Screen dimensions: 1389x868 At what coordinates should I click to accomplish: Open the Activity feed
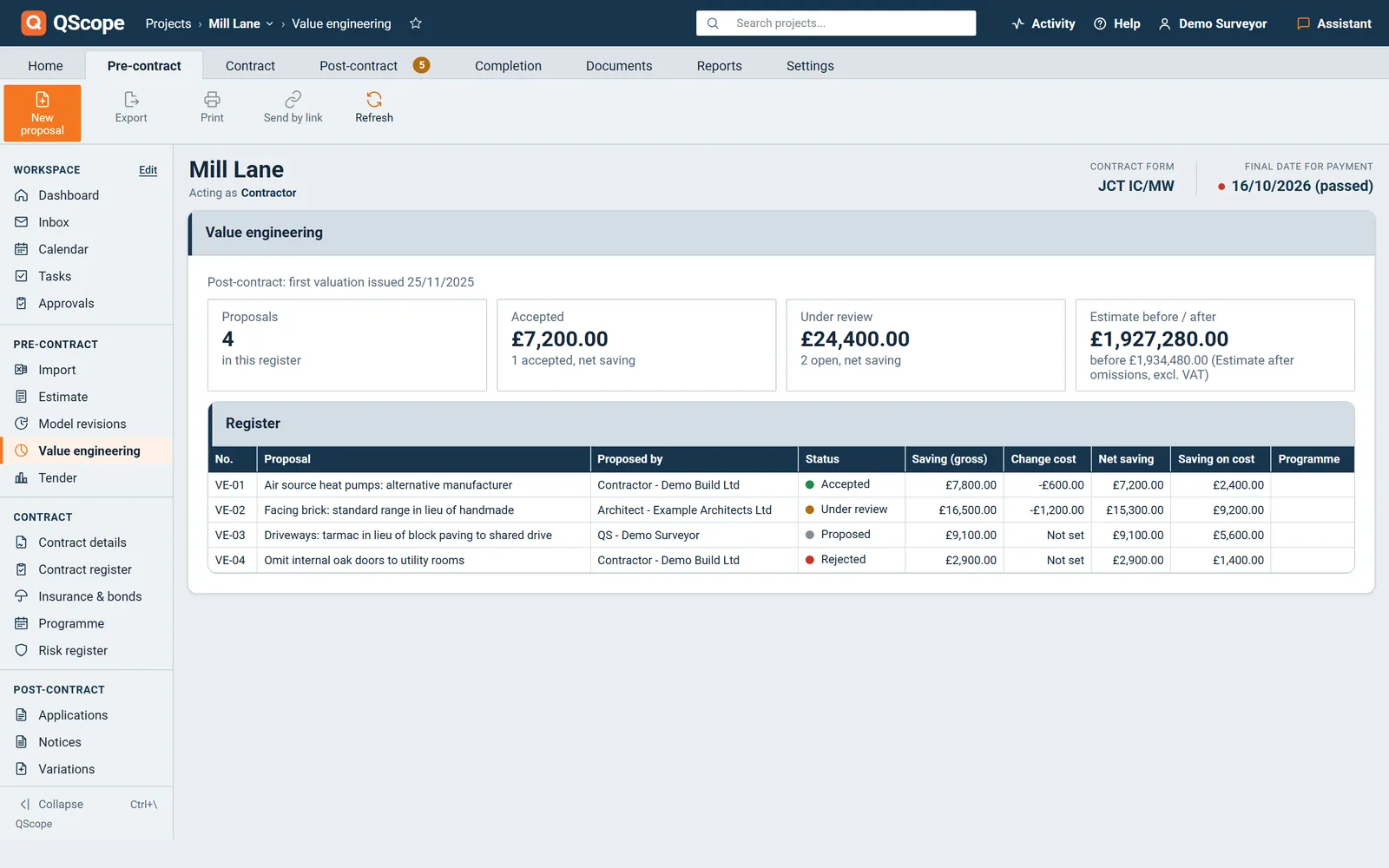point(1043,23)
